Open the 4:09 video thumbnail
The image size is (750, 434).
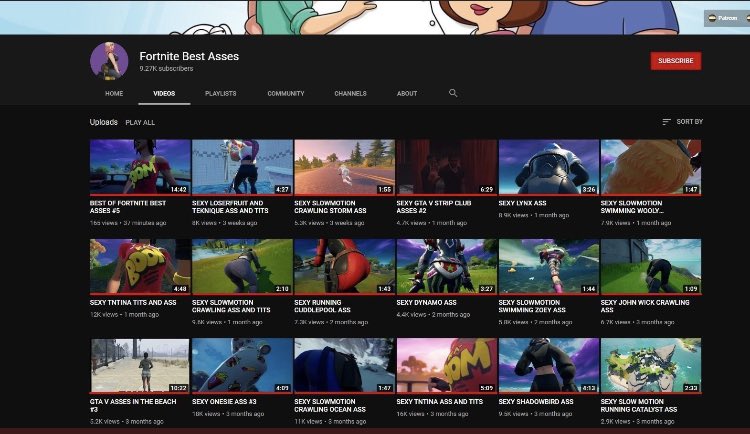click(x=242, y=366)
